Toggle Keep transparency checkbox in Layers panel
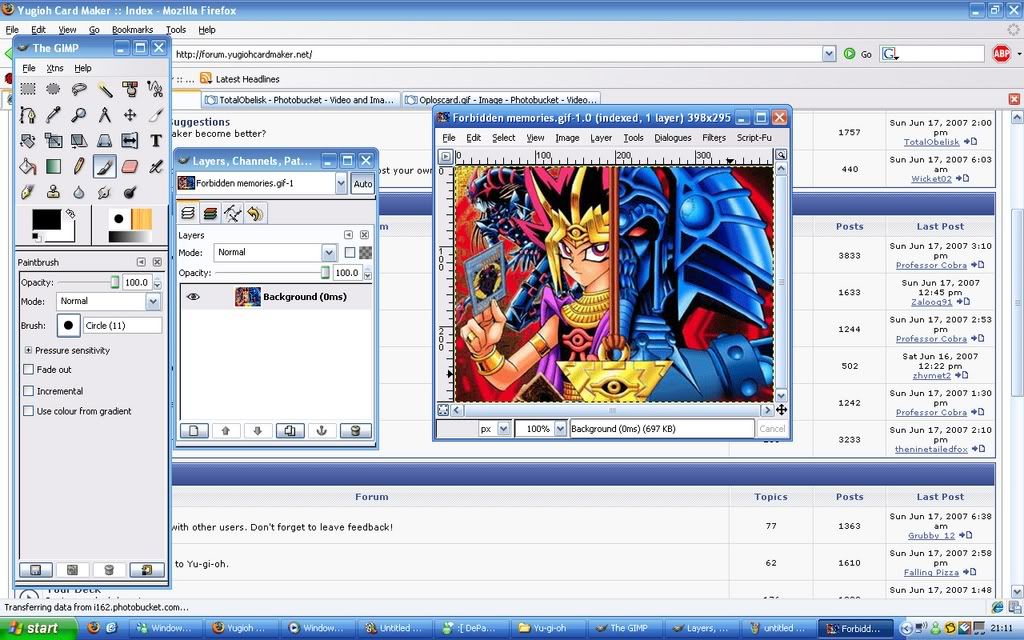The height and width of the screenshot is (640, 1024). pos(350,252)
